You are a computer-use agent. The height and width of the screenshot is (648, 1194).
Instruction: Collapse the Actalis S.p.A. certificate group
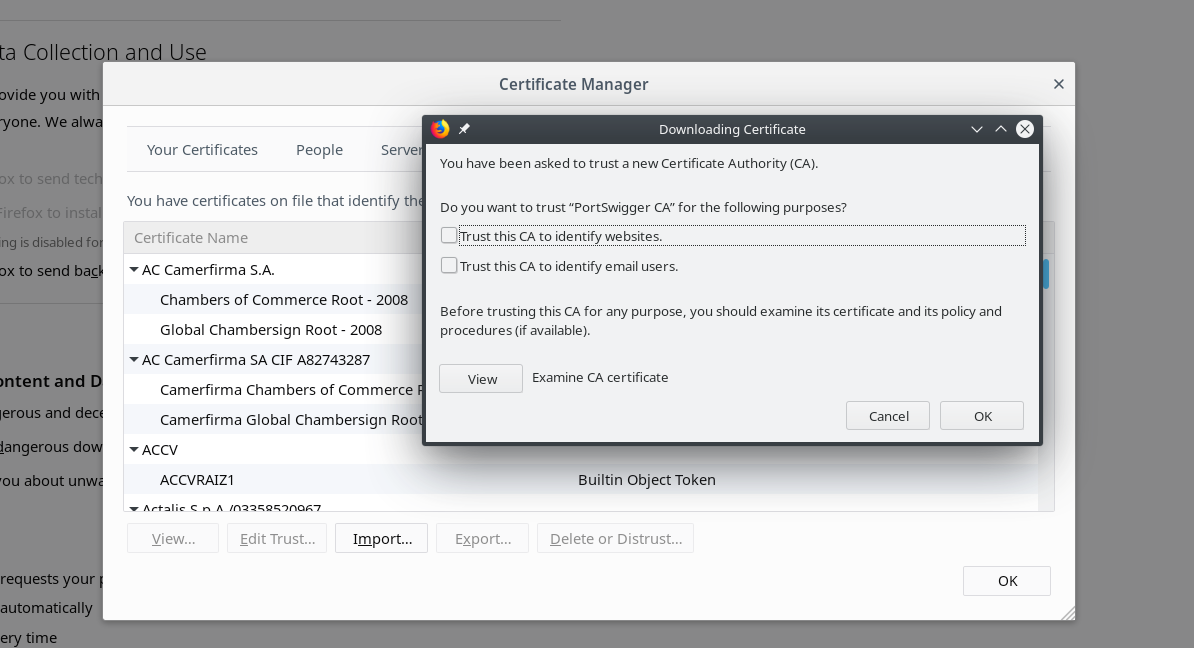pos(134,508)
